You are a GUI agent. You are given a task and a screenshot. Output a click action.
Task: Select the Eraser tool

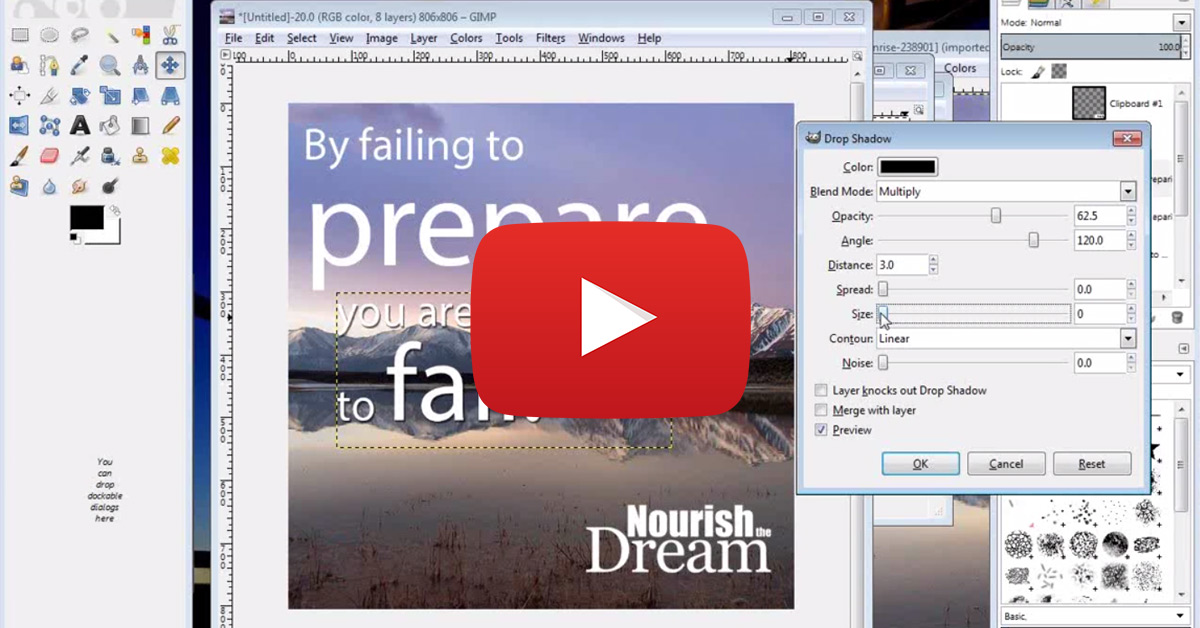(49, 155)
